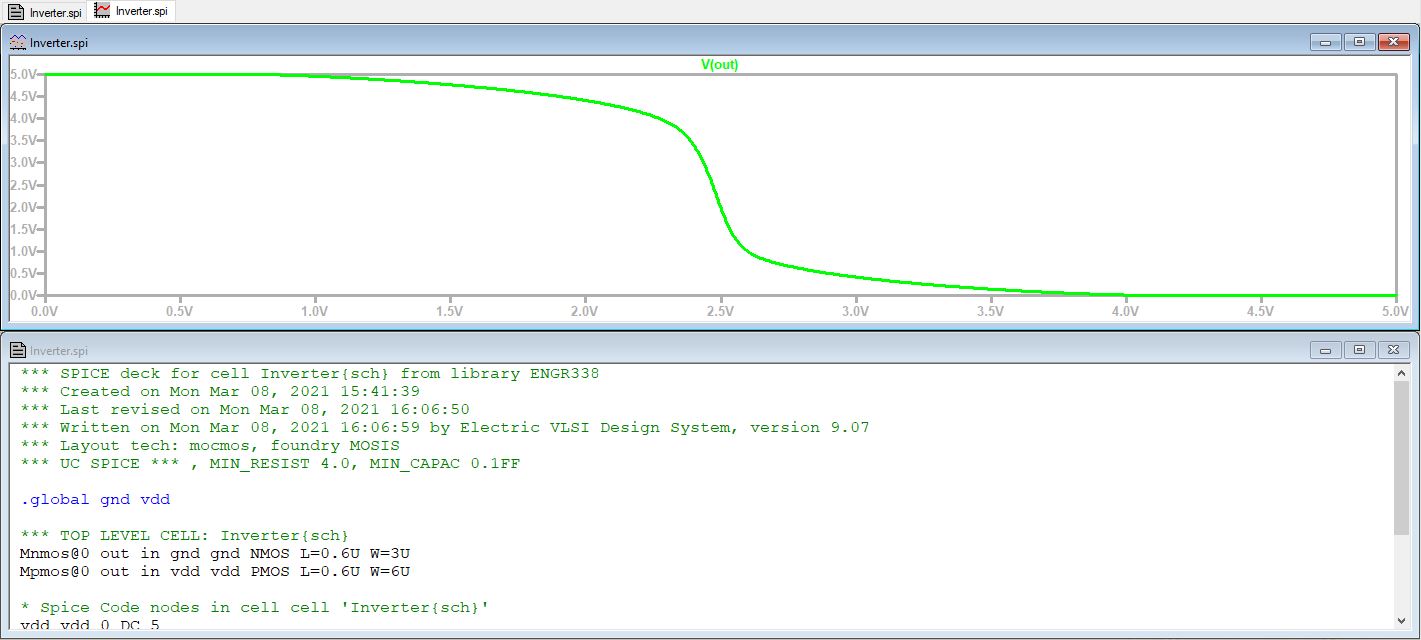
Task: Click the 2.5V label on horizontal axis
Action: pyautogui.click(x=720, y=311)
